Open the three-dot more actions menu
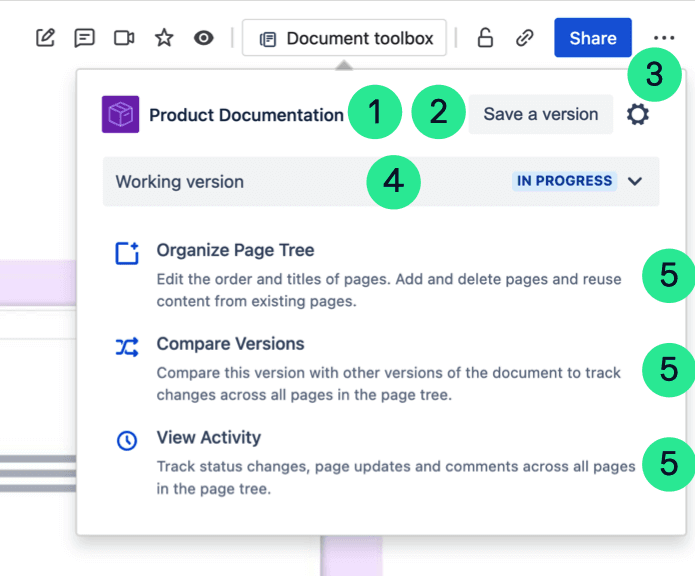 664,38
